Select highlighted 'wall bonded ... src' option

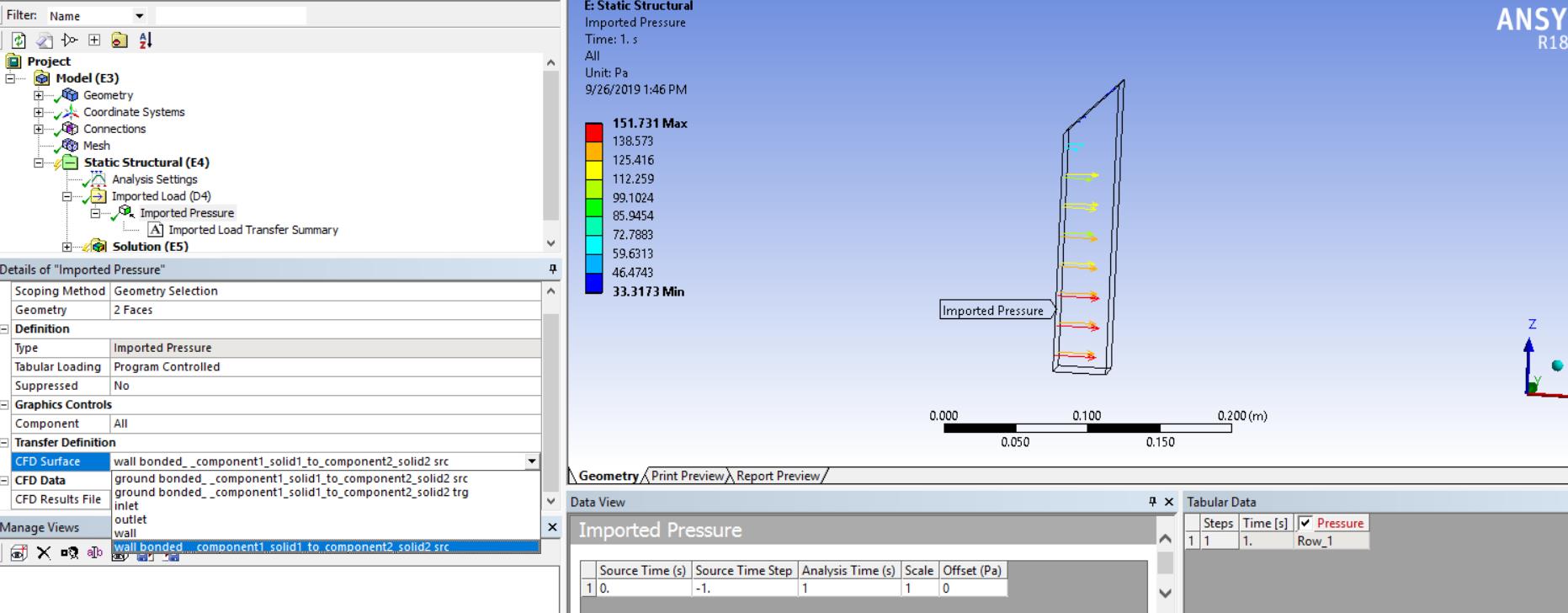pos(326,546)
